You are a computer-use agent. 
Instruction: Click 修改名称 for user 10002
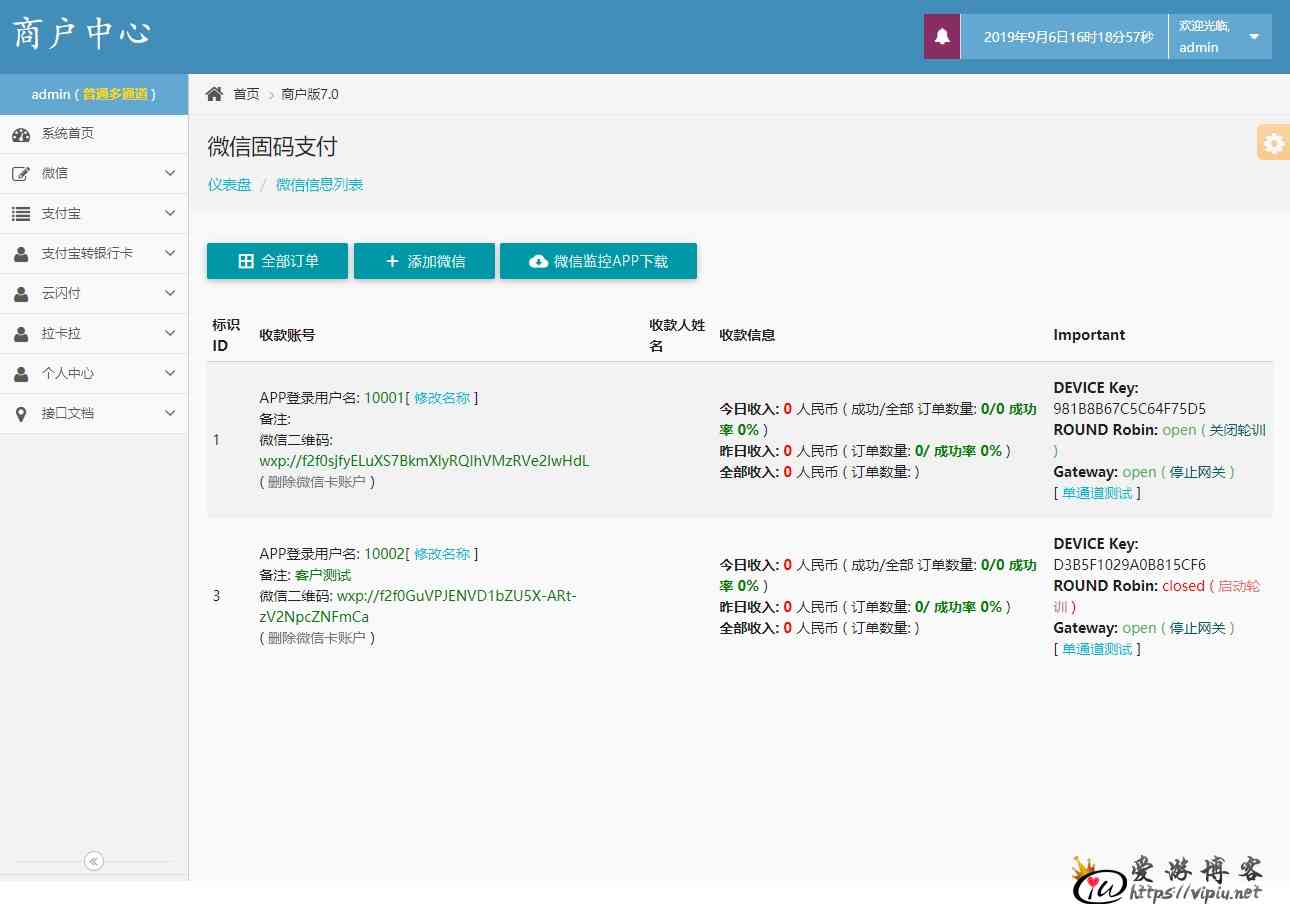coord(442,554)
